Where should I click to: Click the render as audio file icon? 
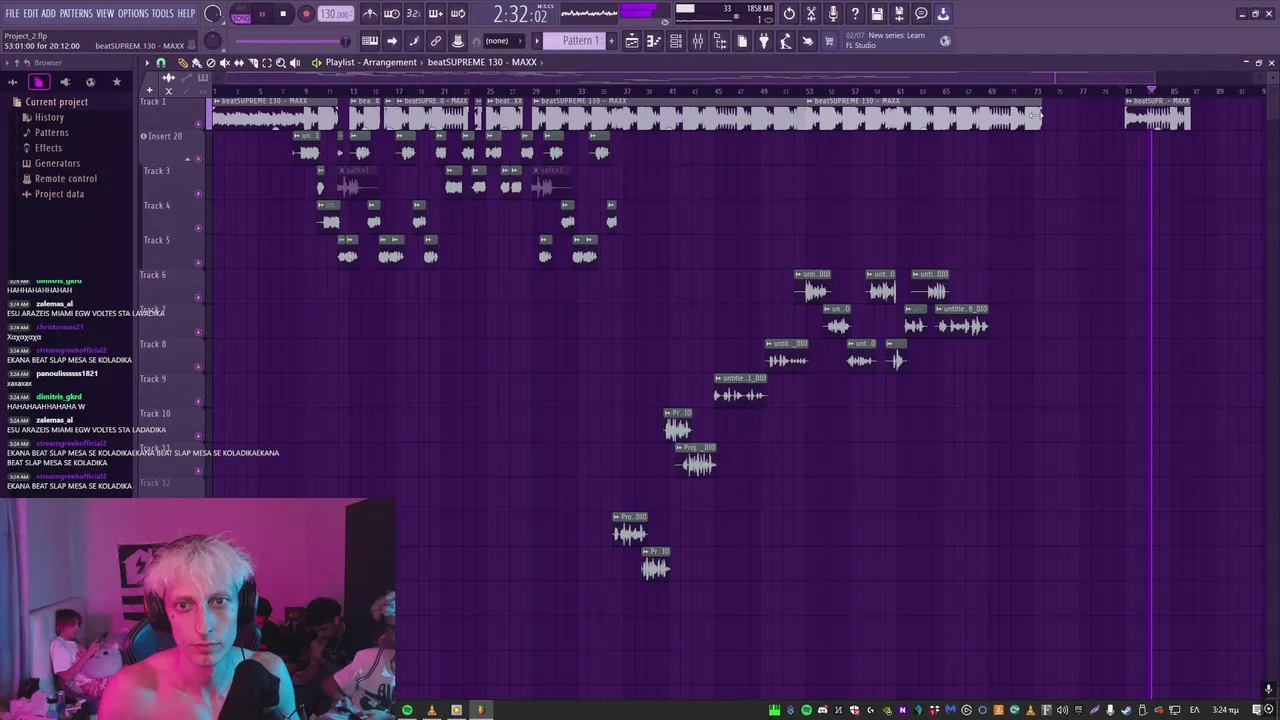(x=899, y=14)
